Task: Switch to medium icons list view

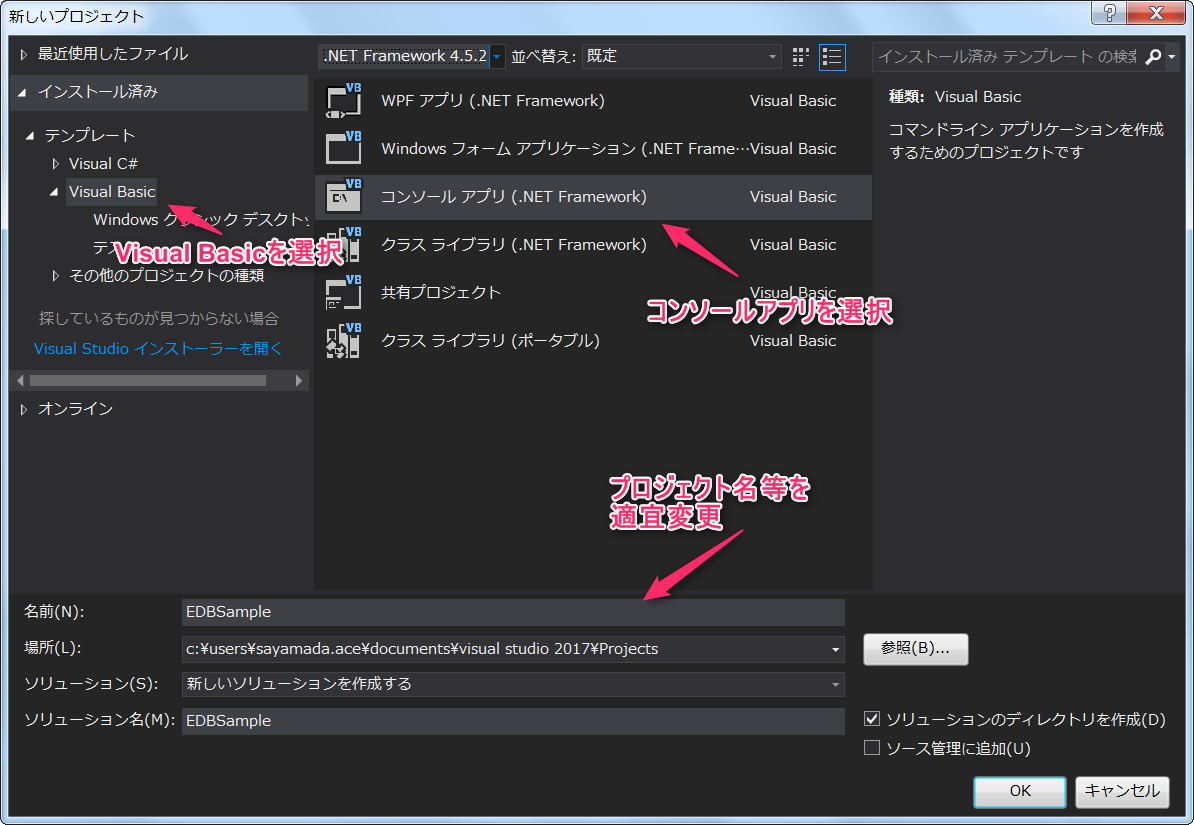Action: (832, 57)
